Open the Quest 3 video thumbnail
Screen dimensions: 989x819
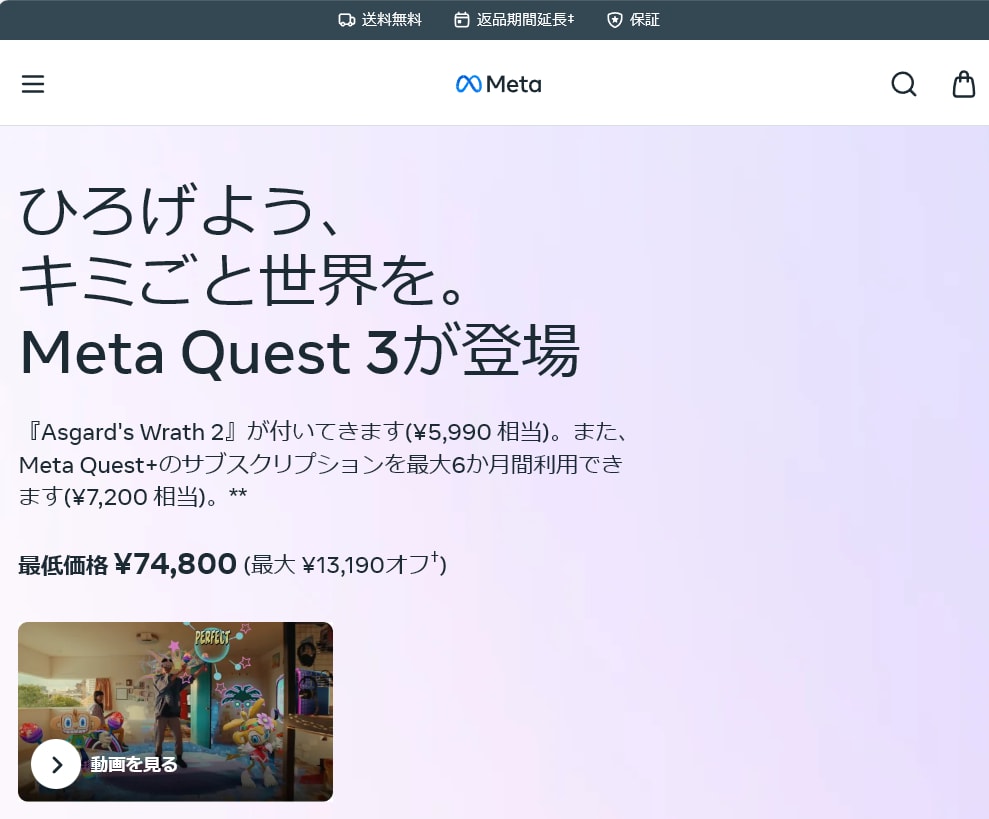(x=175, y=712)
